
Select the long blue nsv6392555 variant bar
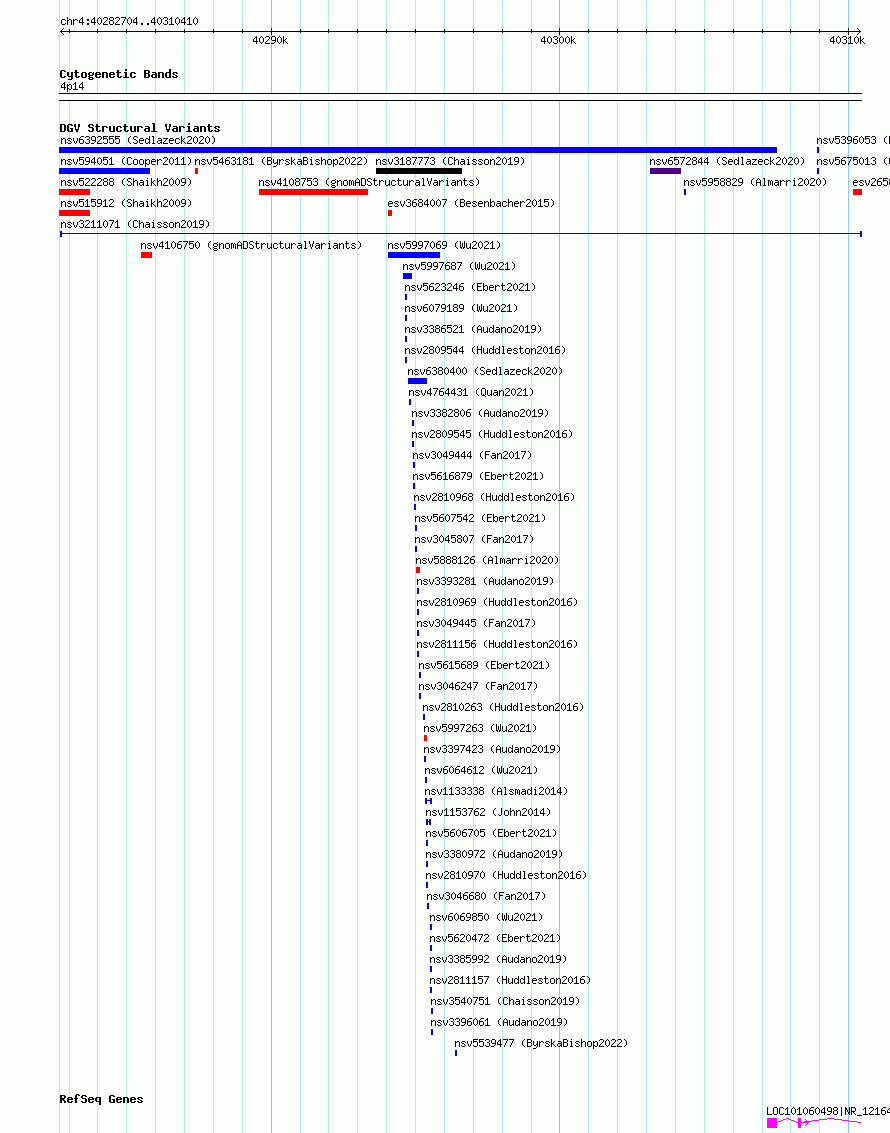[x=418, y=150]
